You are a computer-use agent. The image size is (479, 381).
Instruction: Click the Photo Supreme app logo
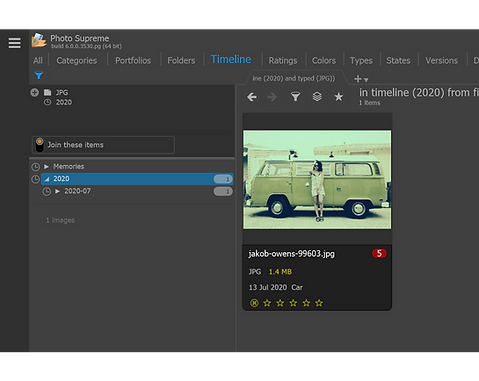click(x=39, y=40)
